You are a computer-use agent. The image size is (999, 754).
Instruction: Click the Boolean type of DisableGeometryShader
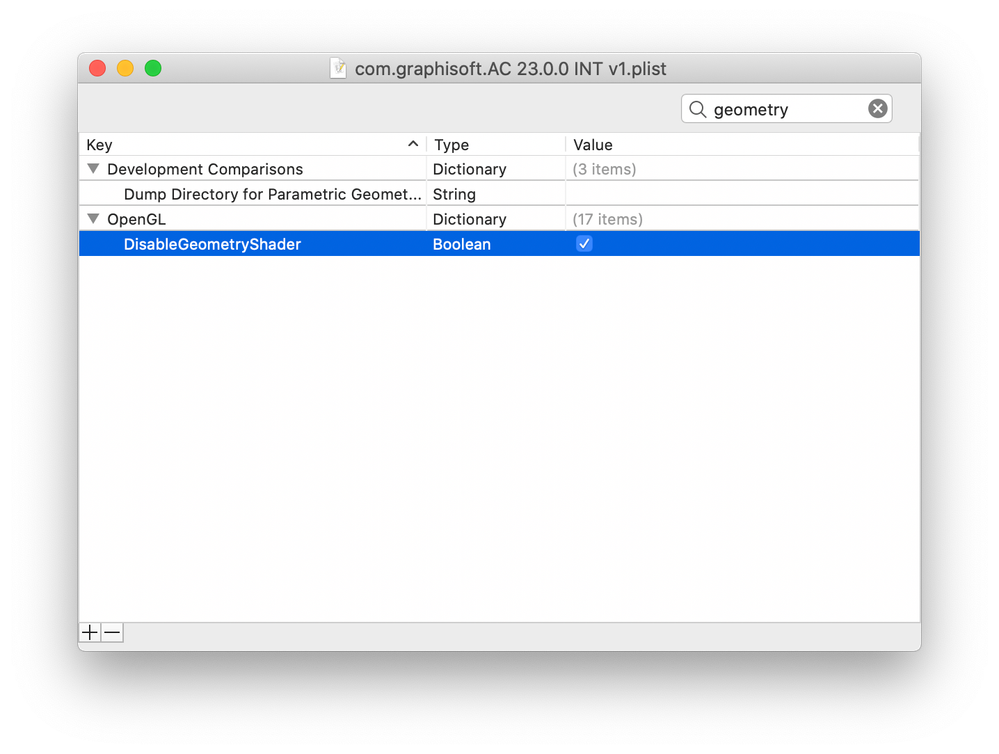[x=462, y=244]
